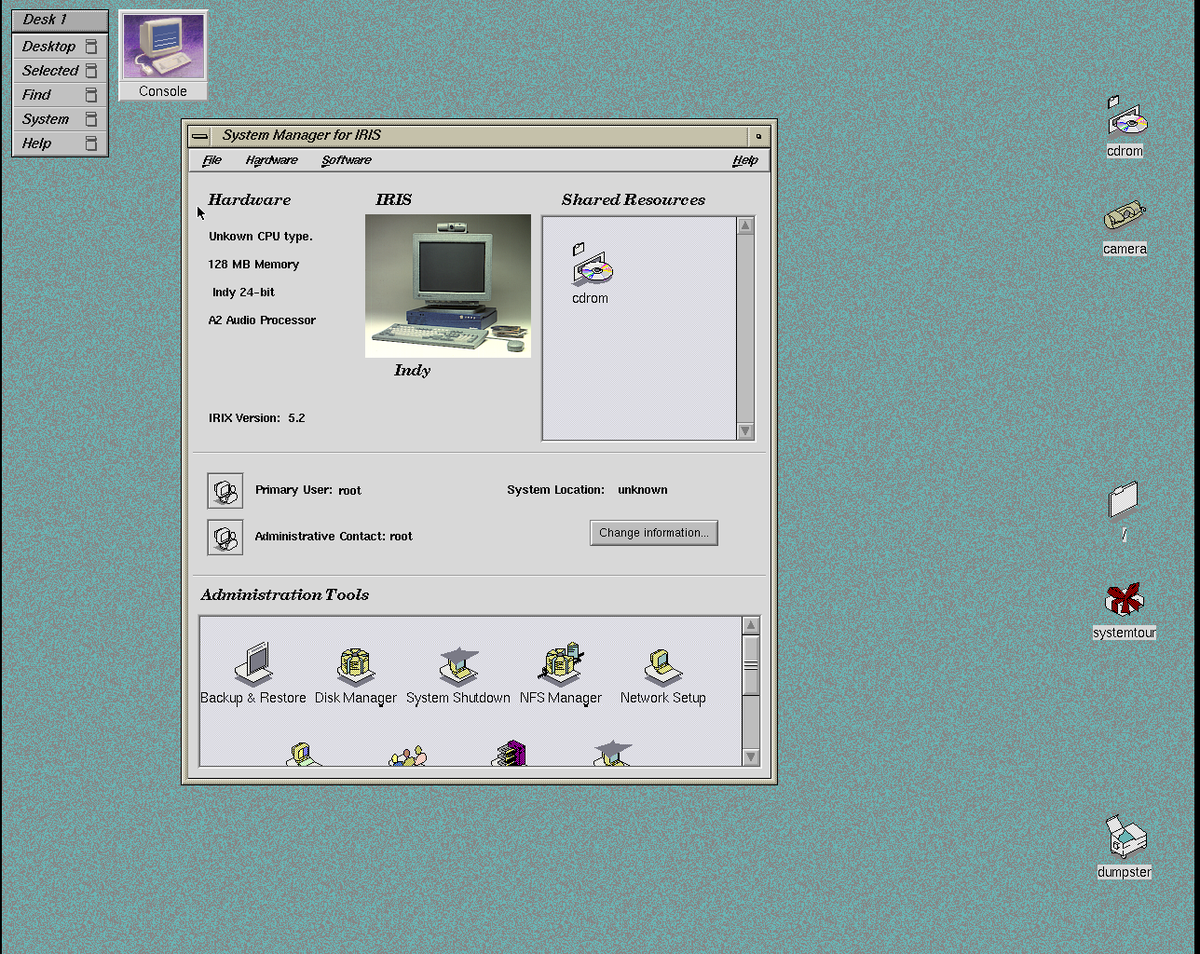Viewport: 1200px width, 954px height.
Task: Click the Shared Resources scroll up arrow
Action: [745, 226]
